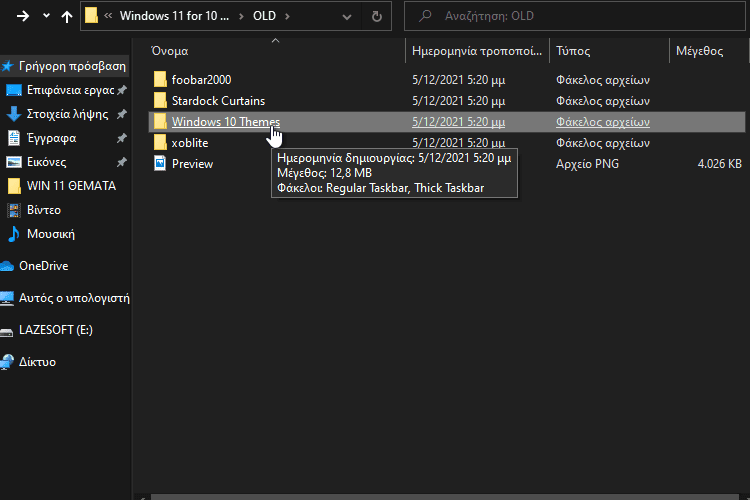Click the pin icon beside Επιφάνεια εργασίας
The image size is (750, 500).
coord(122,90)
